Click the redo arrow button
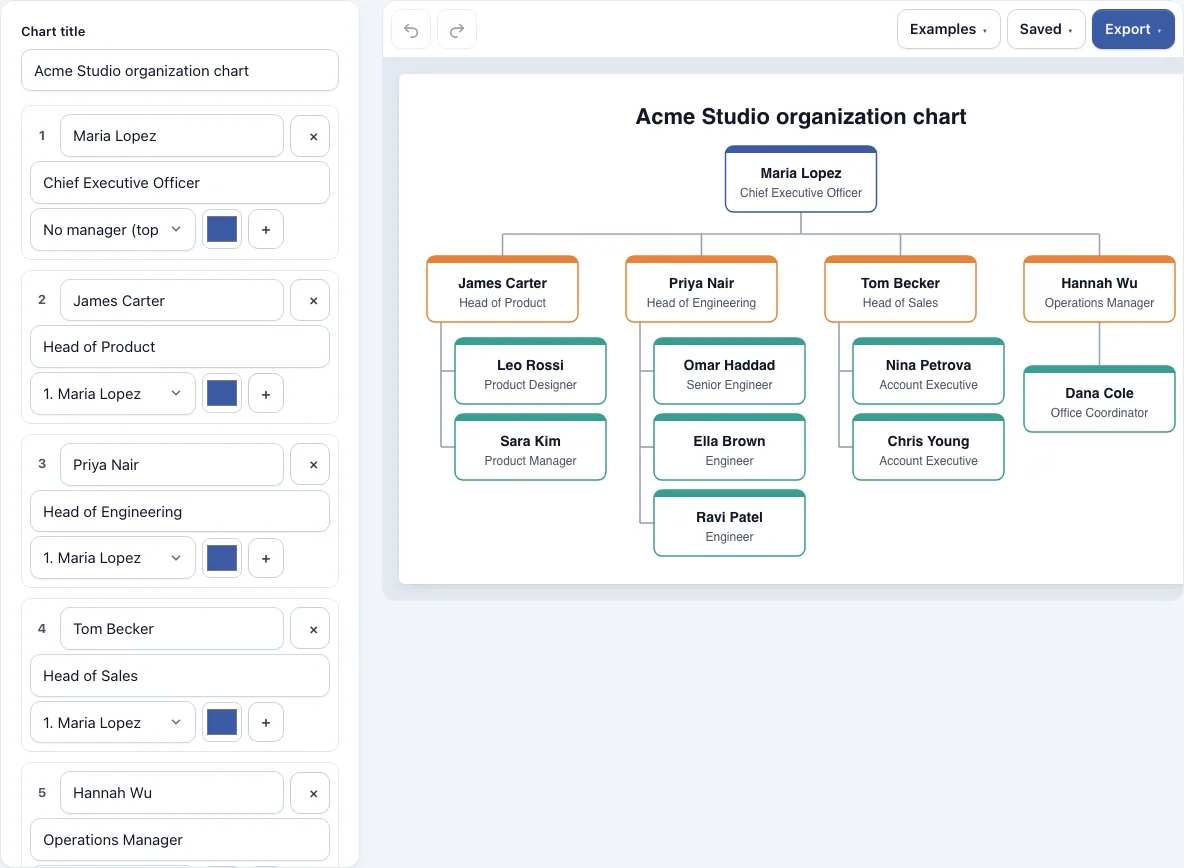 click(x=457, y=30)
